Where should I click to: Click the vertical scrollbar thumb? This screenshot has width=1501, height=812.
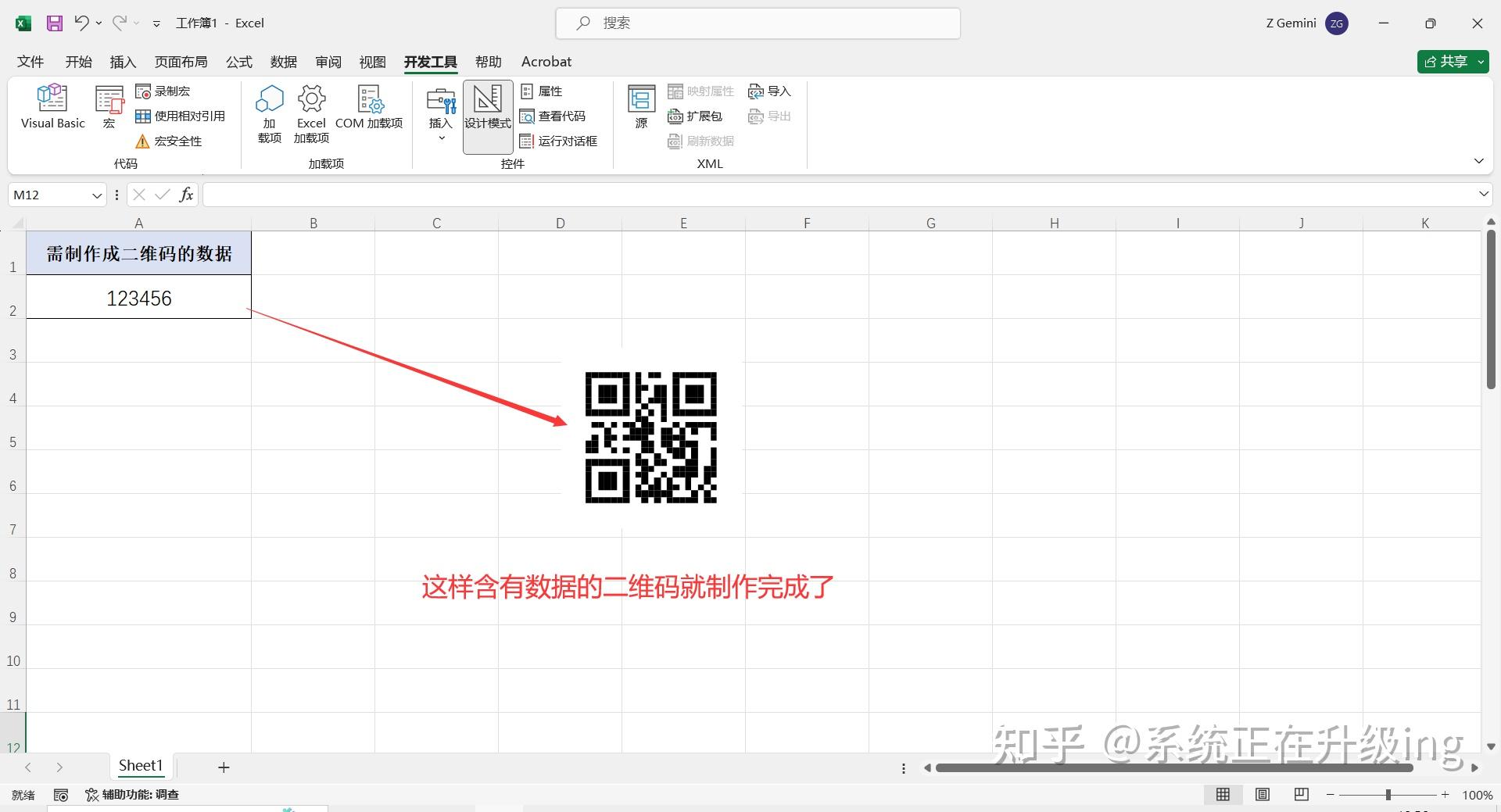pos(1491,309)
